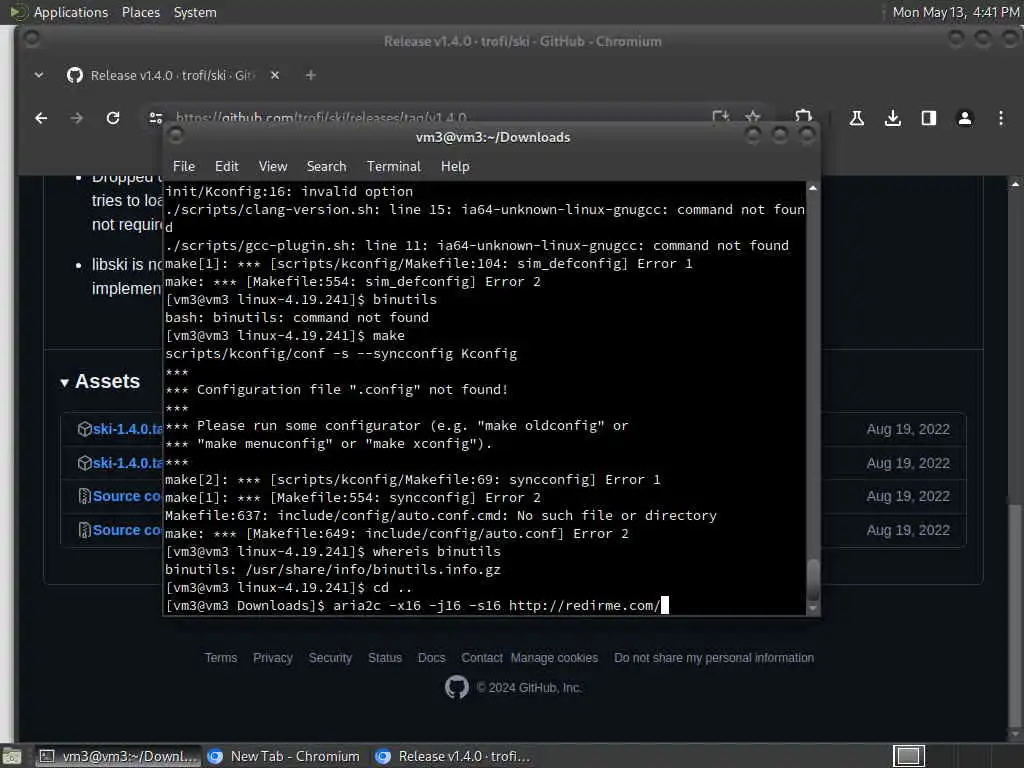Open Chromium extensions puzzle icon
Image resolution: width=1024 pixels, height=768 pixels.
pos(803,116)
